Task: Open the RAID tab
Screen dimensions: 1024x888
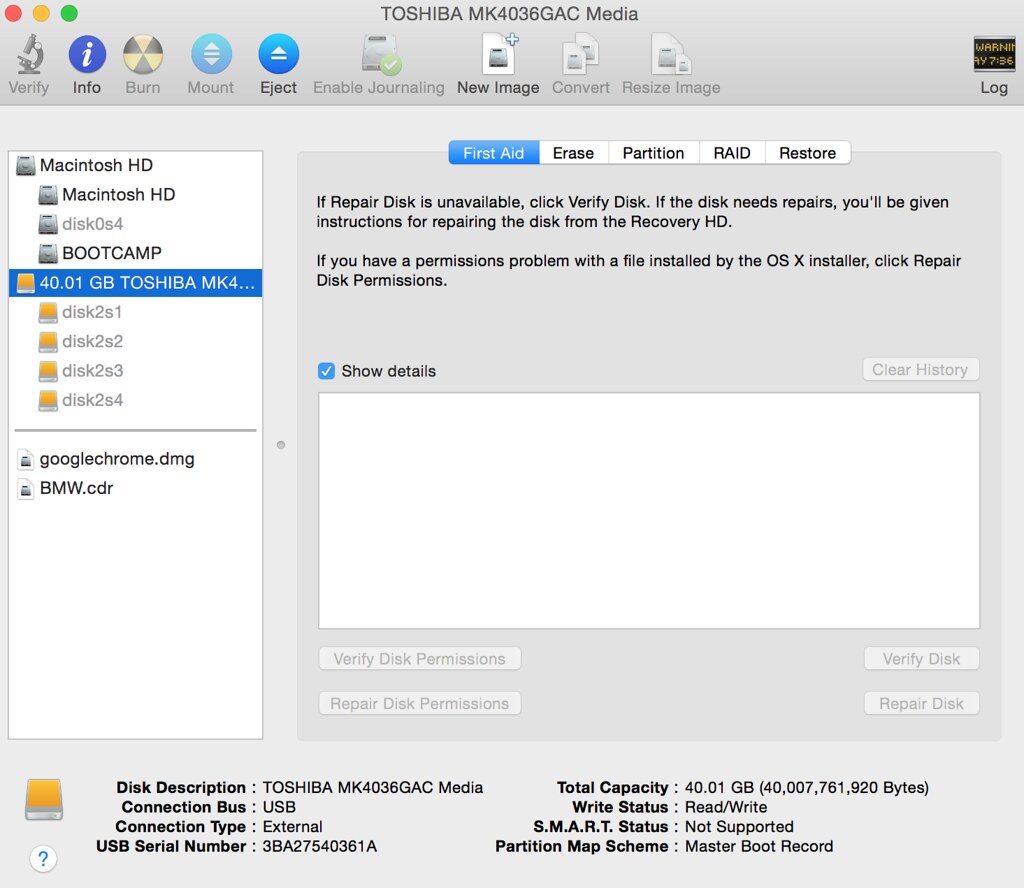Action: (732, 153)
